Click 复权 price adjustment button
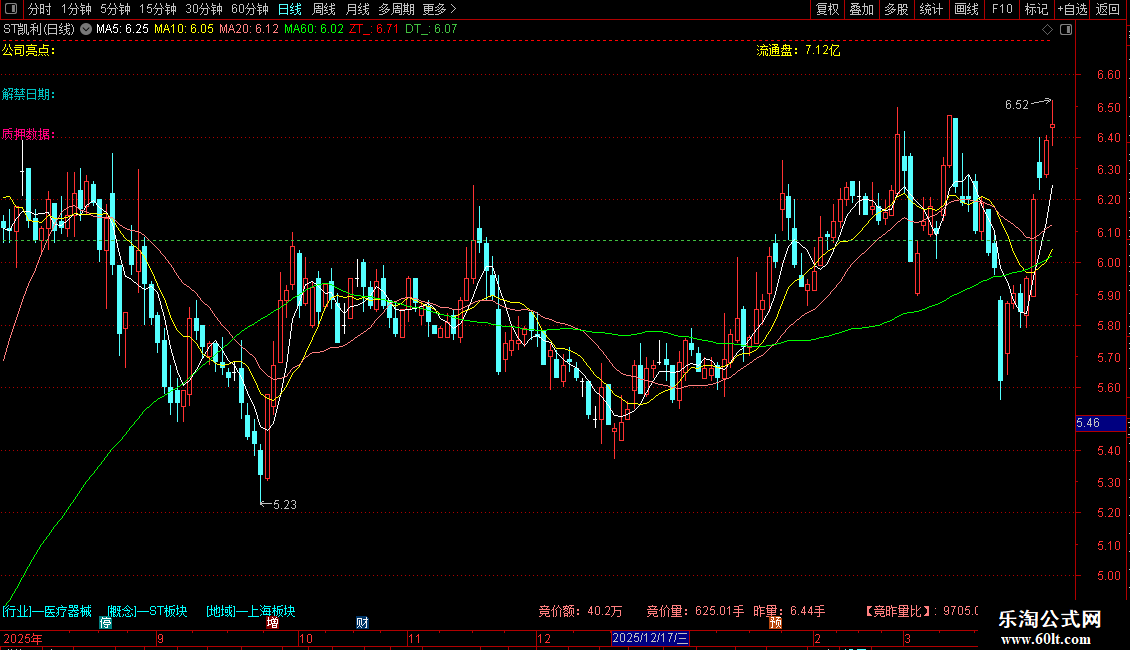The image size is (1130, 650). [827, 9]
